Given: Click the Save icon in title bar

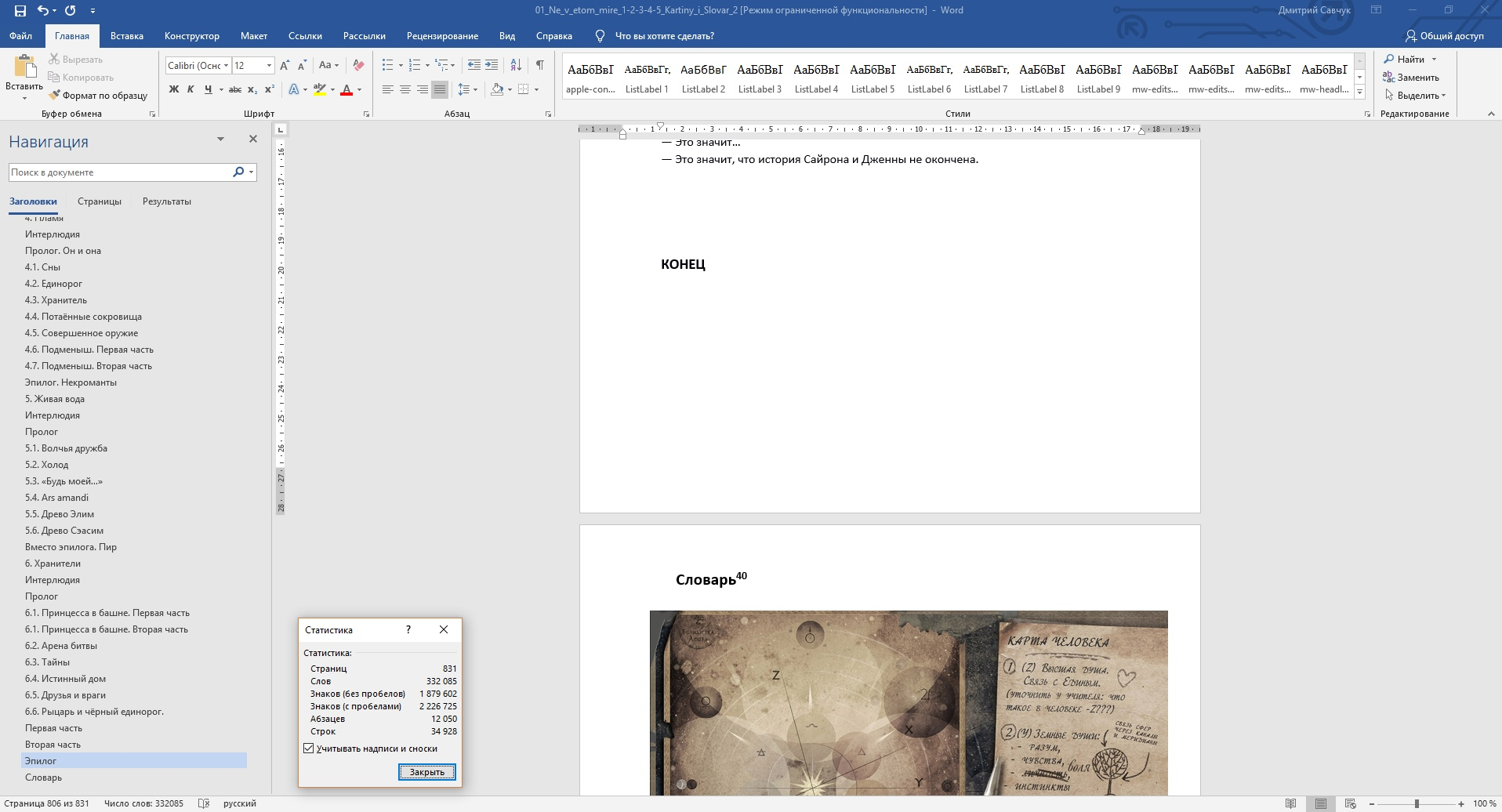Looking at the screenshot, I should point(20,11).
